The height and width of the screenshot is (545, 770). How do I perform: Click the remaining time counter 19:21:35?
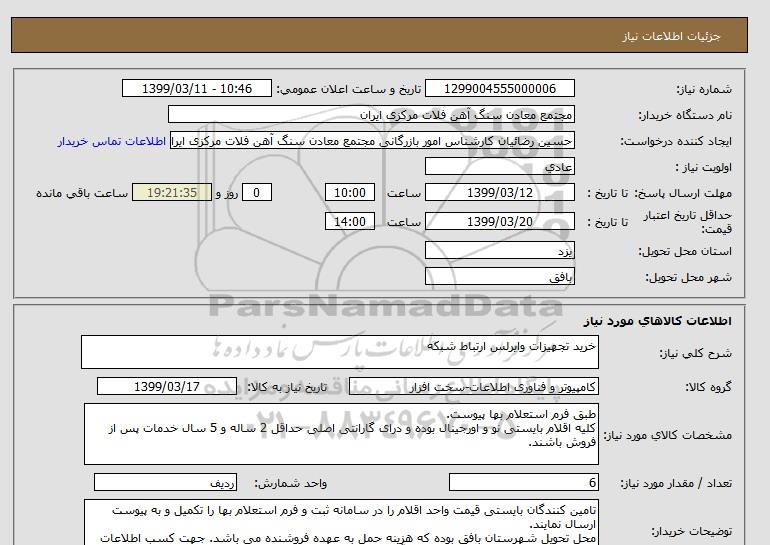172,192
